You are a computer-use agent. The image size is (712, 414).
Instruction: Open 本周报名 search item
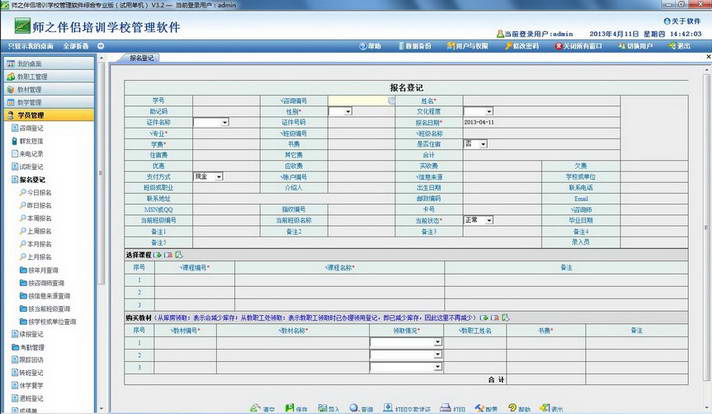35,218
